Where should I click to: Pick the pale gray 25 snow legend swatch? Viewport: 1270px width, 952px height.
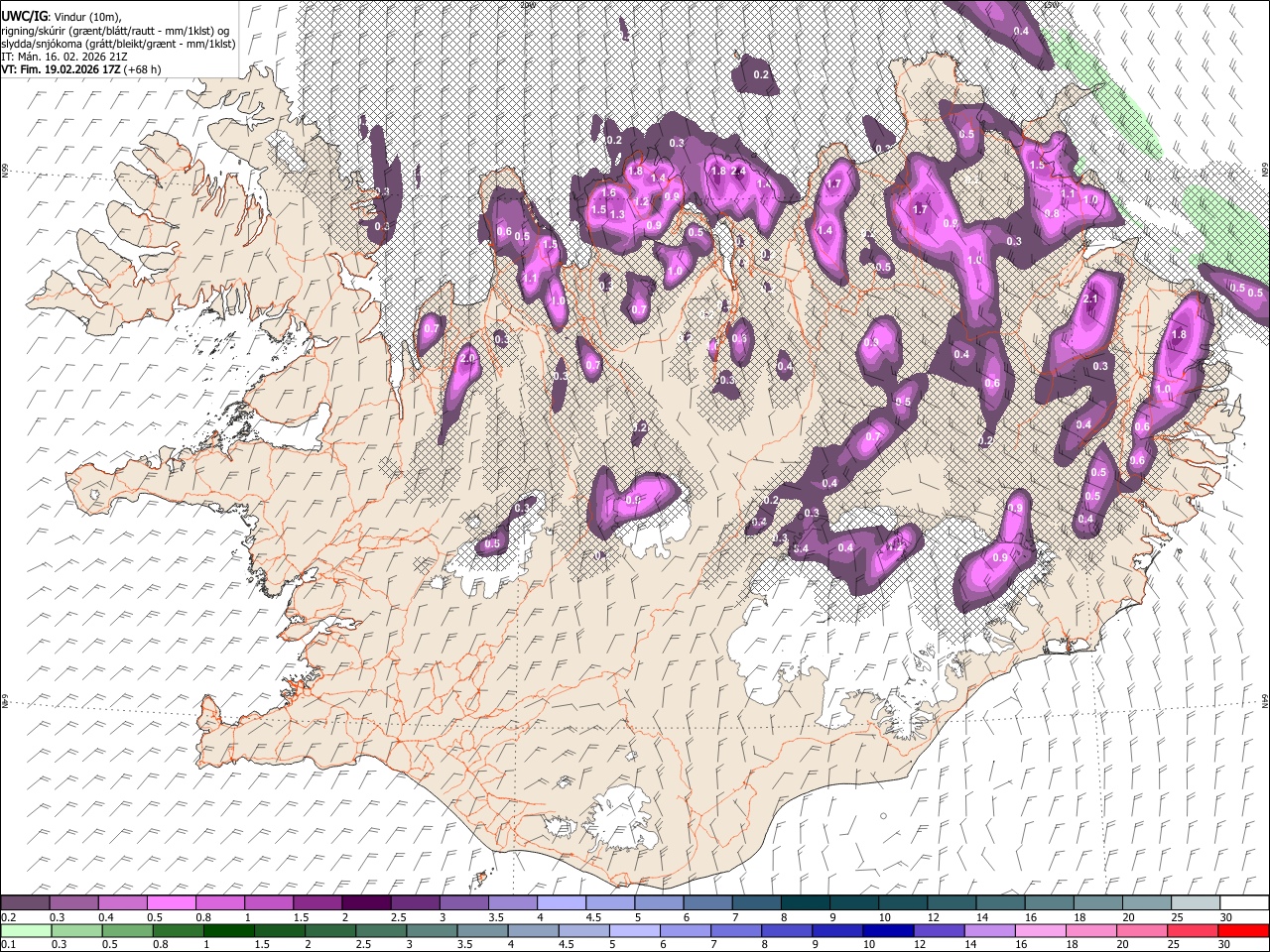tap(1195, 902)
